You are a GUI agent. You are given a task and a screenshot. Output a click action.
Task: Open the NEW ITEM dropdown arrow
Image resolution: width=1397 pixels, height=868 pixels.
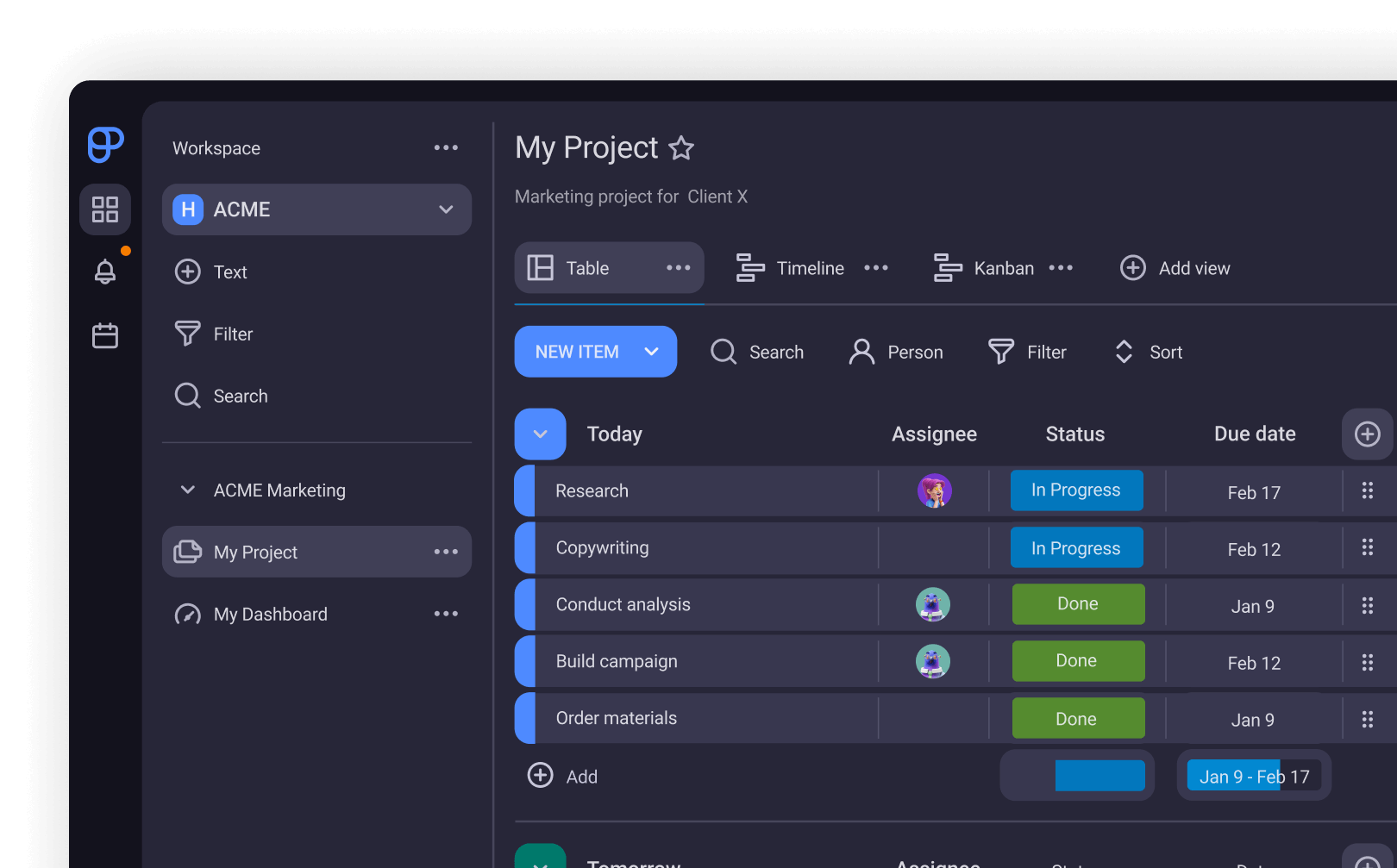click(652, 352)
